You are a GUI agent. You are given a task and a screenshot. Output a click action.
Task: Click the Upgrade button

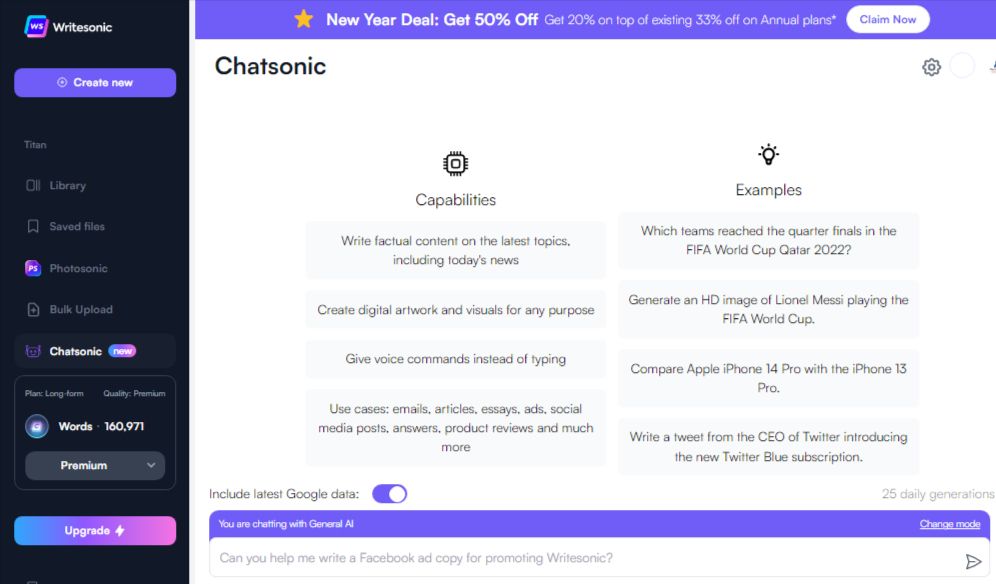[x=95, y=531]
